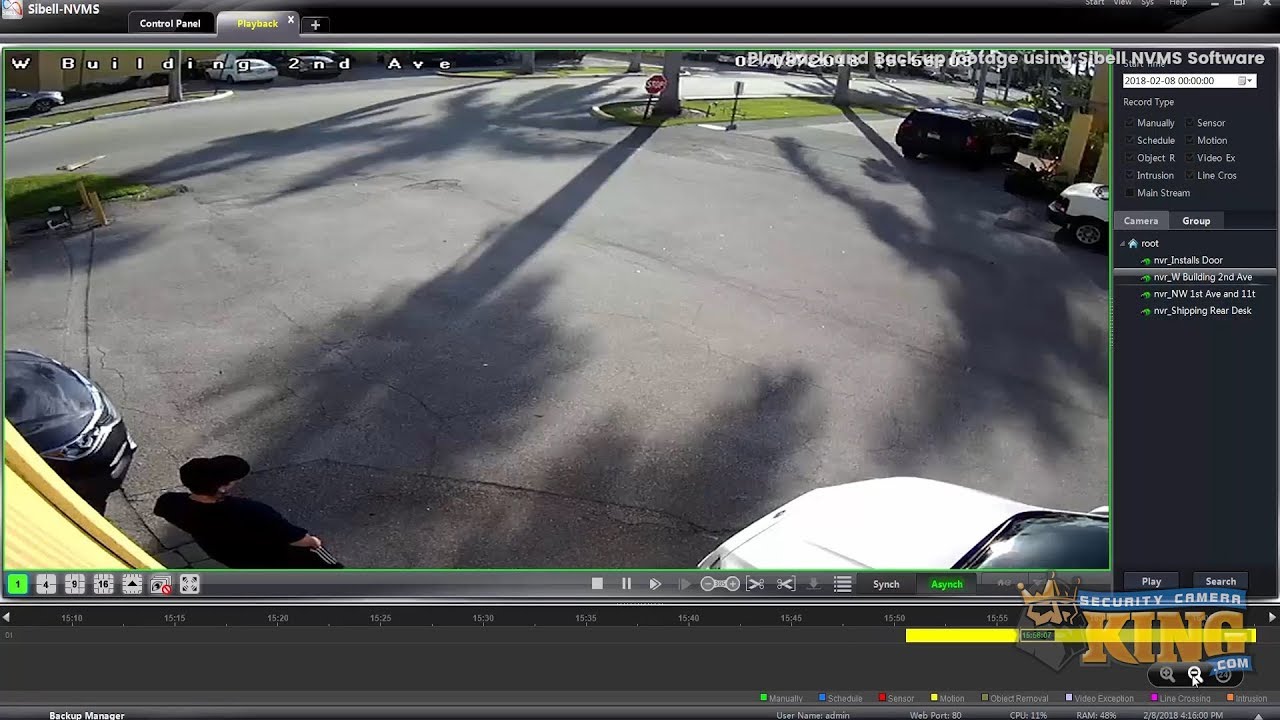Toggle the Video Ex record type checkbox

1190,158
